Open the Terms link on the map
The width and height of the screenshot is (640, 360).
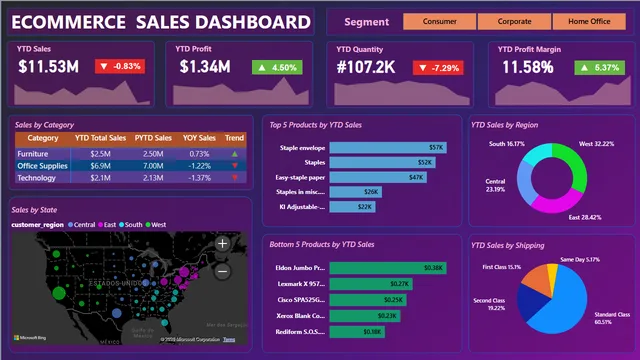click(229, 340)
